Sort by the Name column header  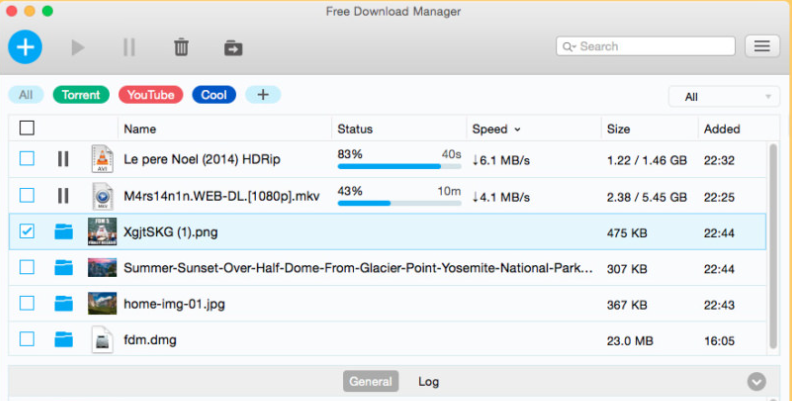(x=140, y=129)
